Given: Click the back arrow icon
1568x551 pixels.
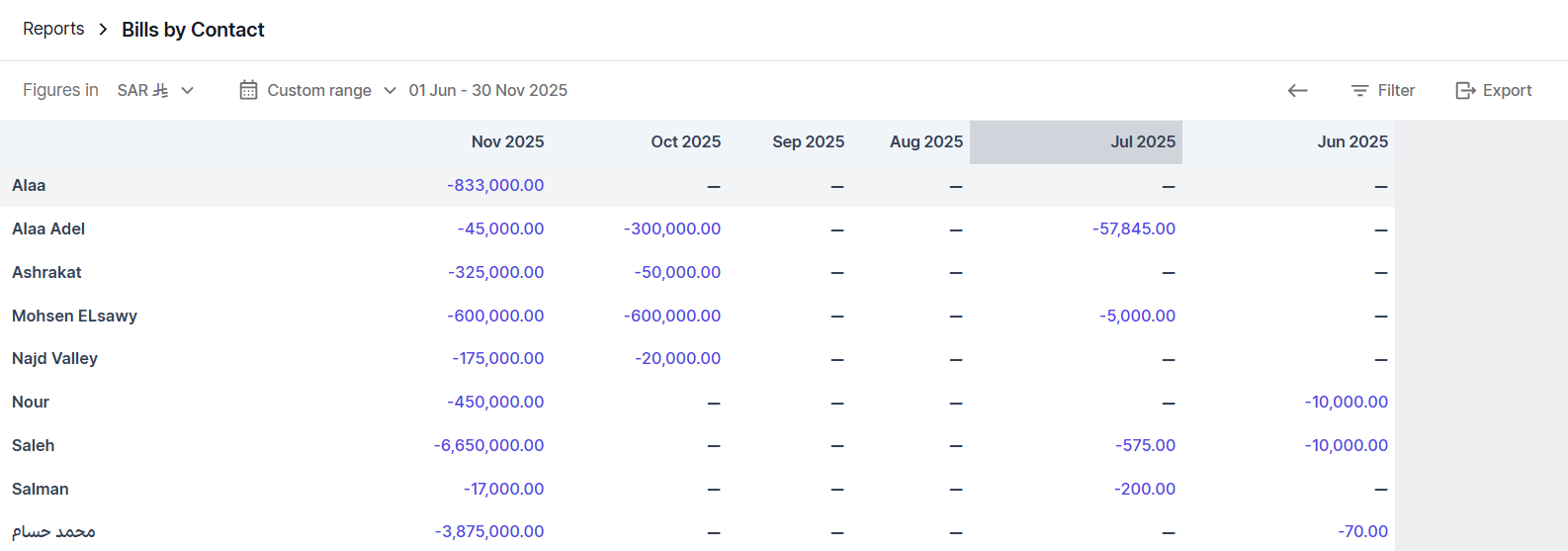Looking at the screenshot, I should click(1297, 91).
